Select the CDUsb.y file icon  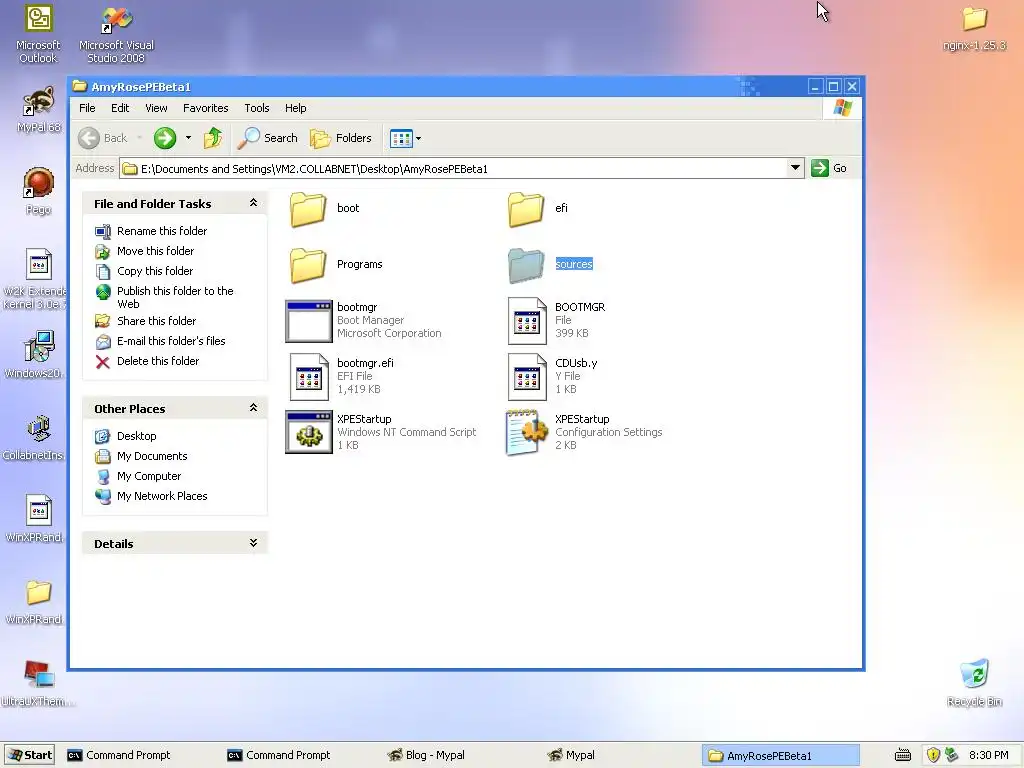(x=527, y=377)
